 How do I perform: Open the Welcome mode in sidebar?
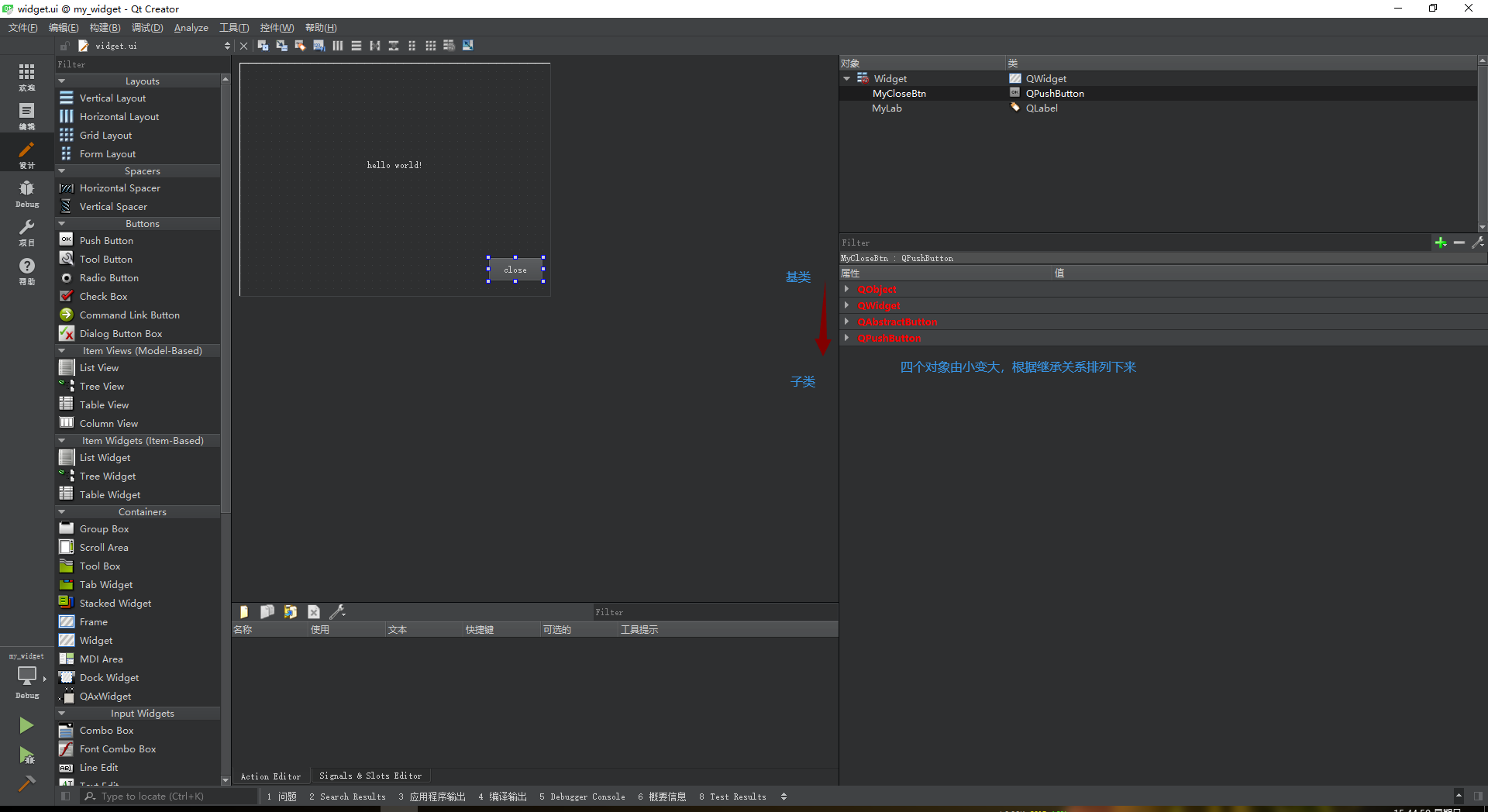click(x=26, y=76)
